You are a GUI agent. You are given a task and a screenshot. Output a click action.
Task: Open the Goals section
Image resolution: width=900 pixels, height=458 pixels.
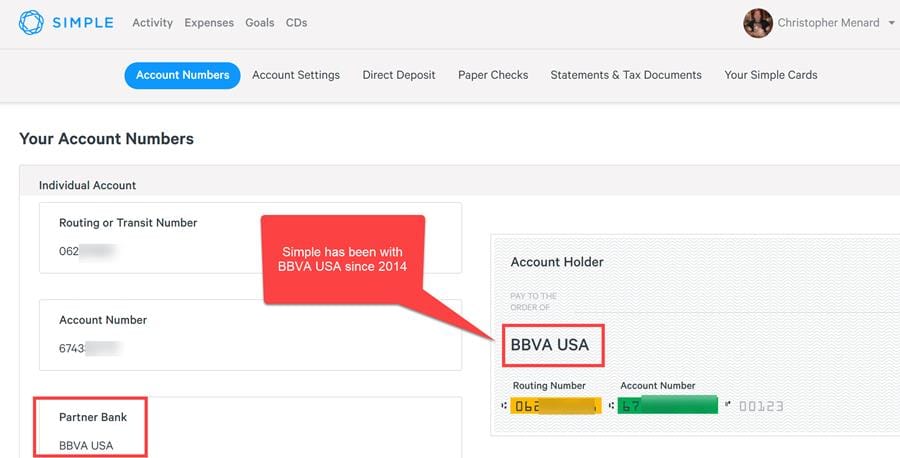click(x=259, y=23)
